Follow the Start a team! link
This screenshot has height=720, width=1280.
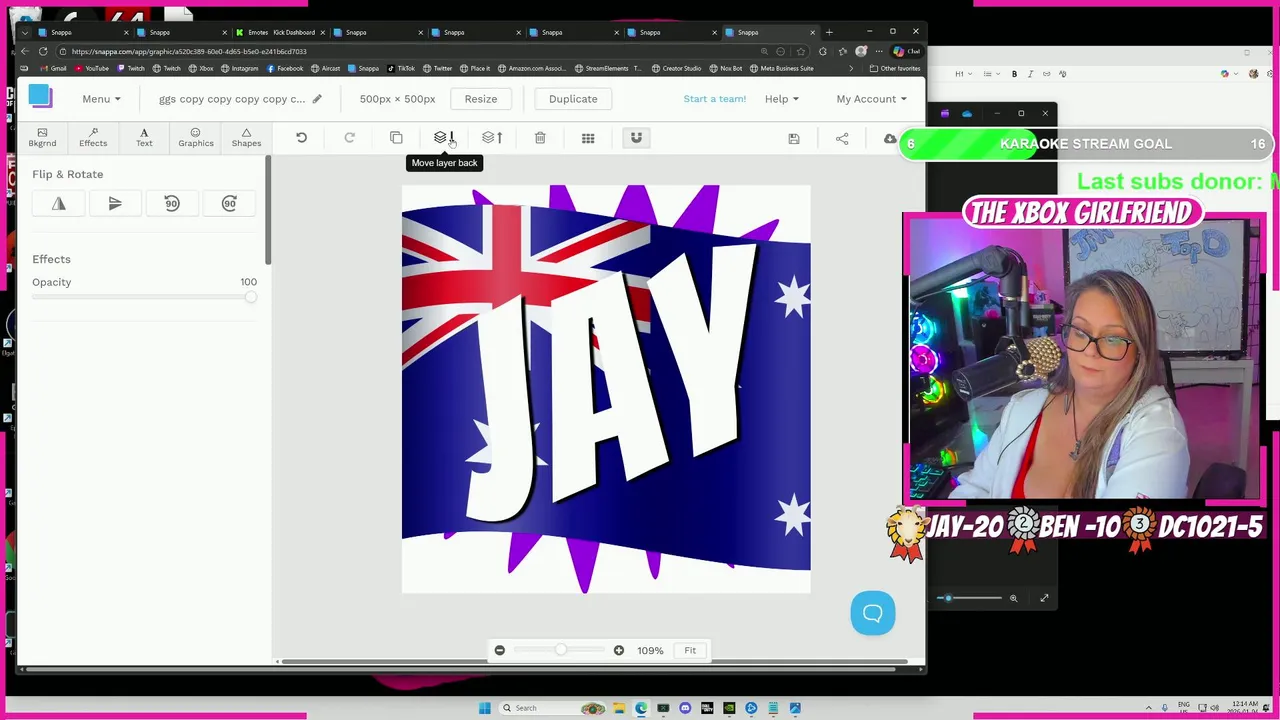[x=715, y=99]
